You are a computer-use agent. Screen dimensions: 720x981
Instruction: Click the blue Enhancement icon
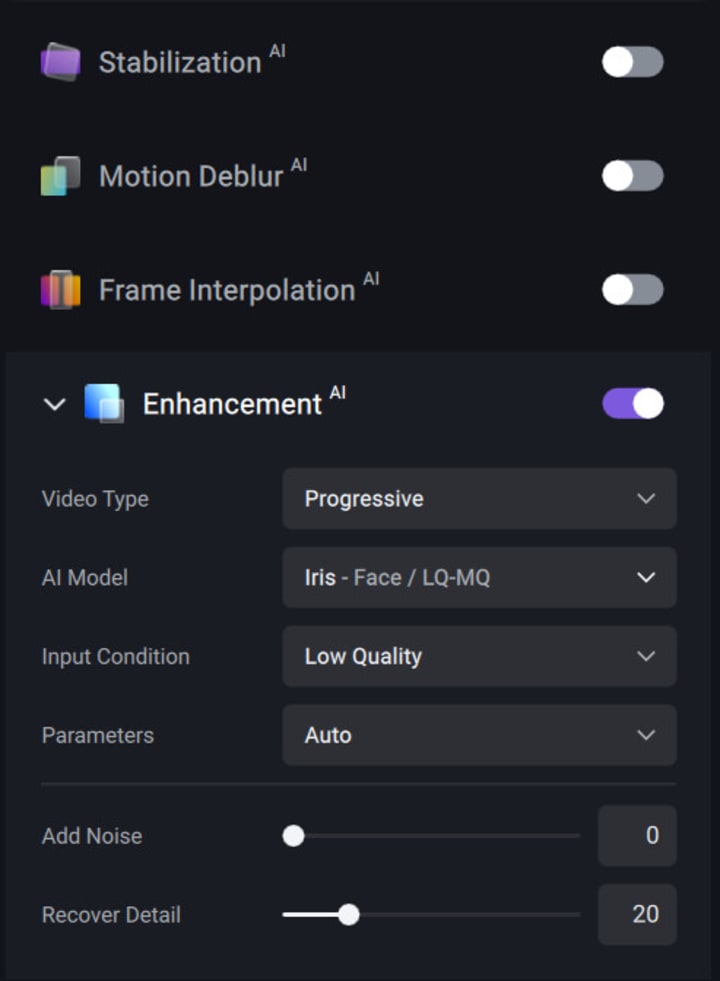104,404
